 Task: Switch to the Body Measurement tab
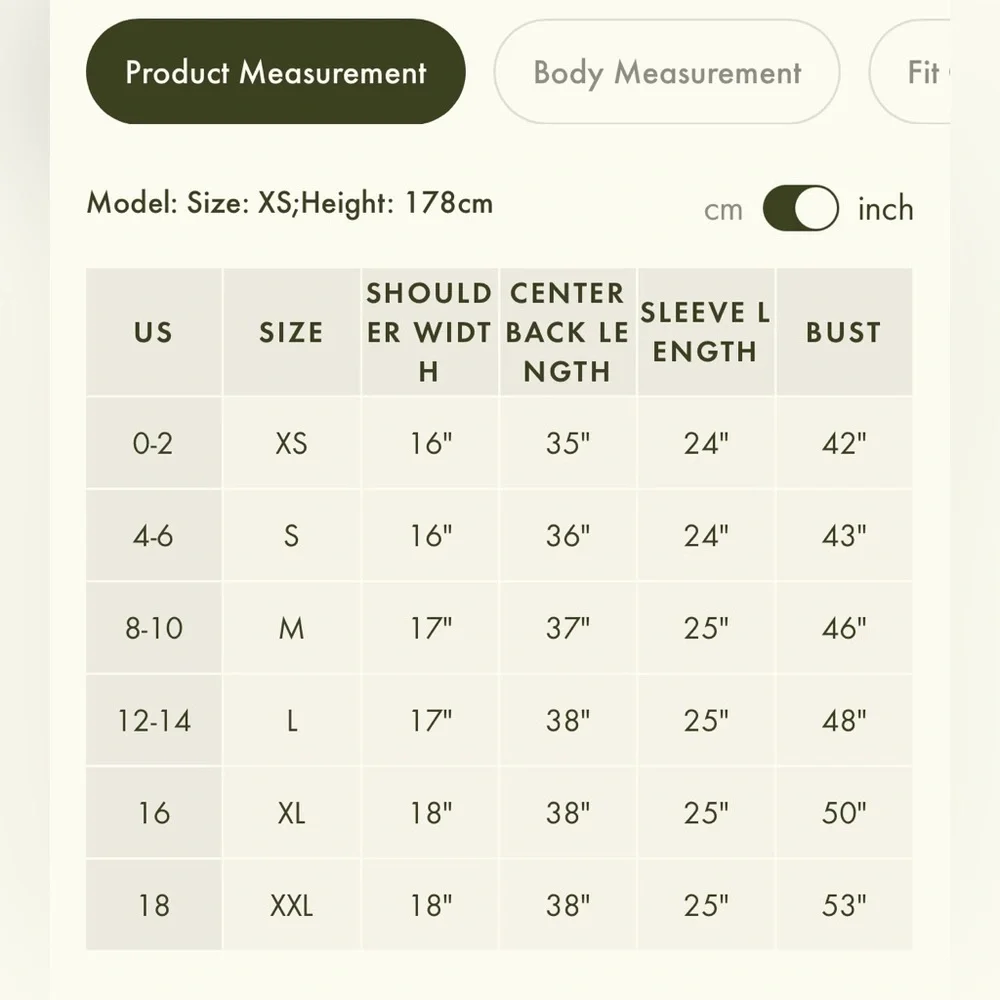click(666, 71)
